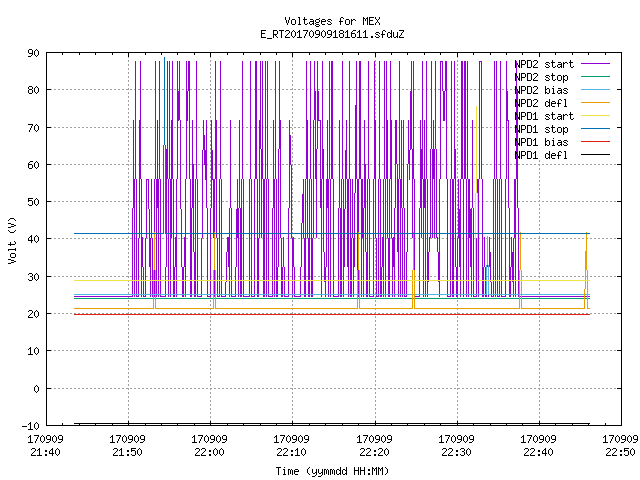640x480 pixels.
Task: Click the y-axis tick value 20
Action: pyautogui.click(x=33, y=314)
